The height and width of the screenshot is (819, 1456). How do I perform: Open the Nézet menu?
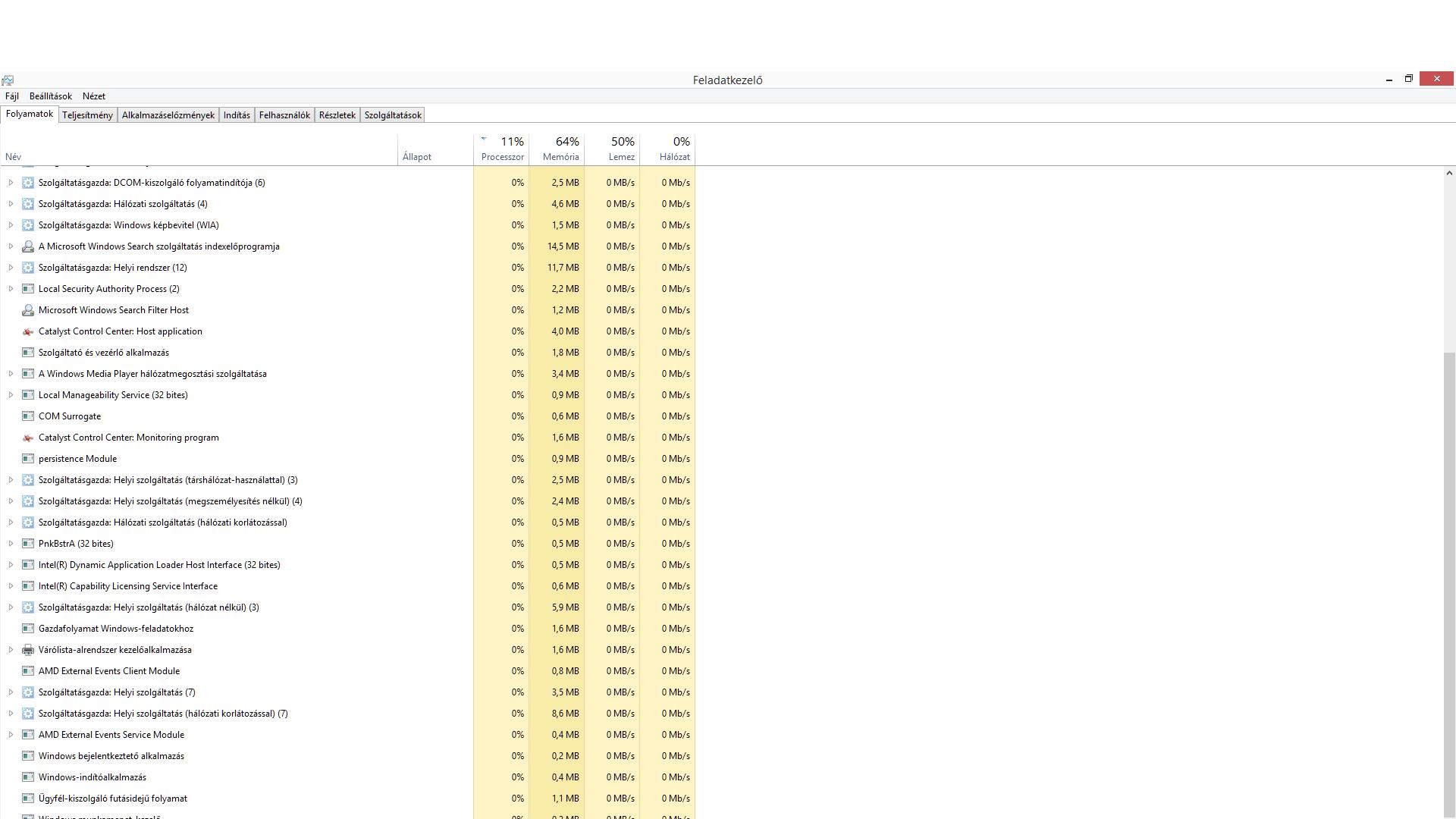coord(94,96)
